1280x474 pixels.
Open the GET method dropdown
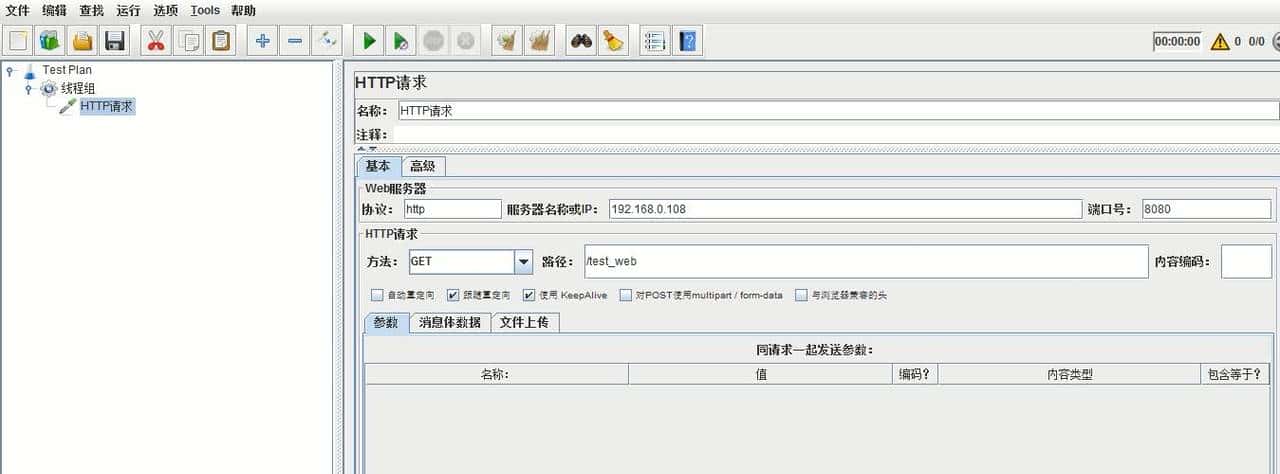pos(524,262)
